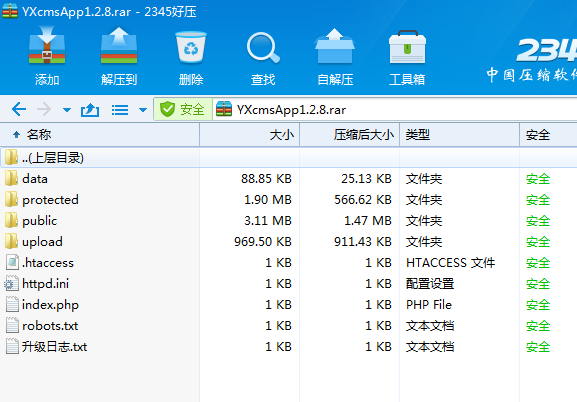This screenshot has width=577, height=402.
Task: Sort by 类型 column header
Action: (460, 135)
